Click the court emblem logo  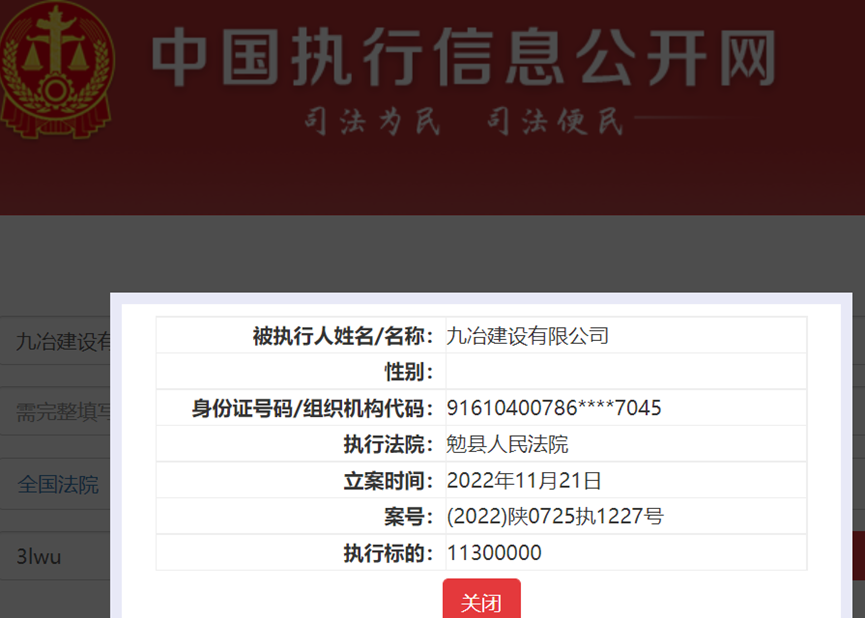coord(57,69)
